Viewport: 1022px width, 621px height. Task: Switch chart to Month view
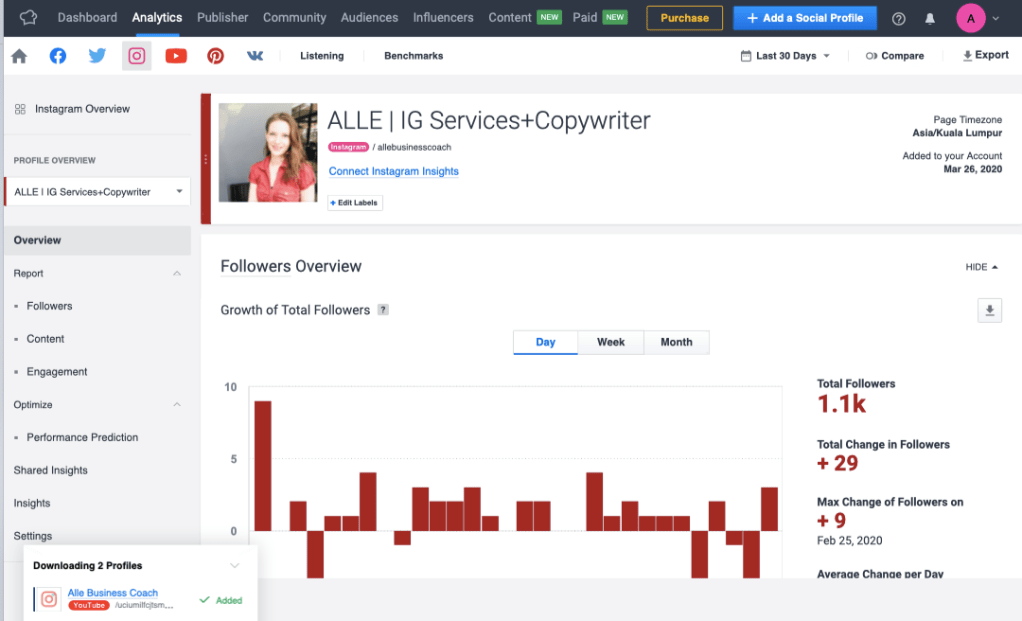coord(676,342)
